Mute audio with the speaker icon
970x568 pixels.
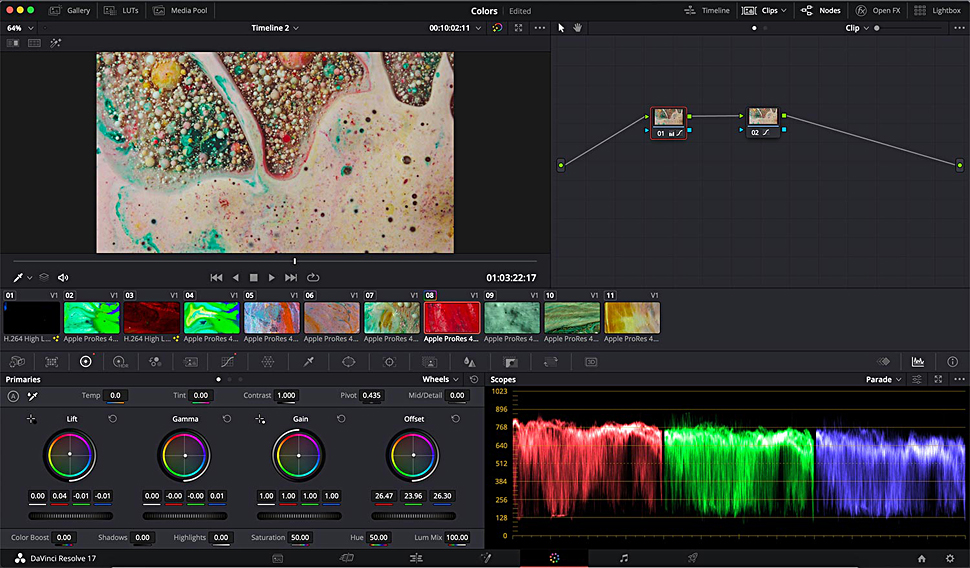[63, 277]
